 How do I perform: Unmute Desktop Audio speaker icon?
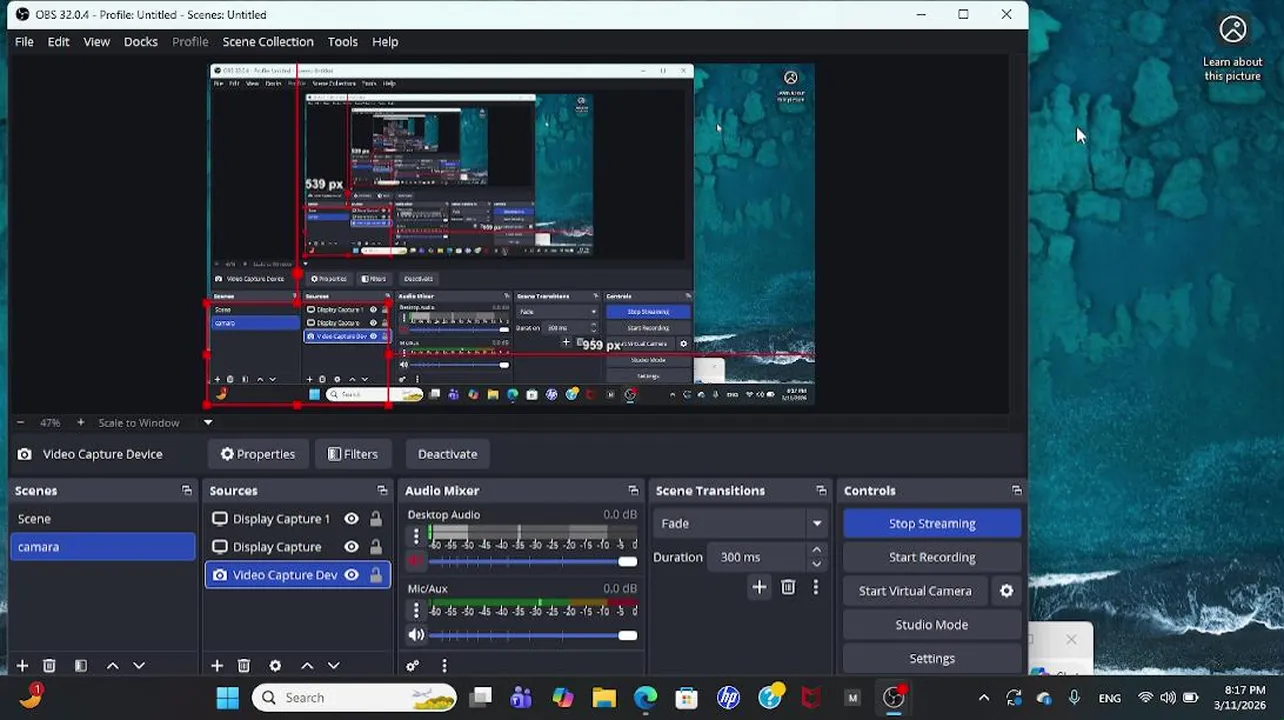416,561
